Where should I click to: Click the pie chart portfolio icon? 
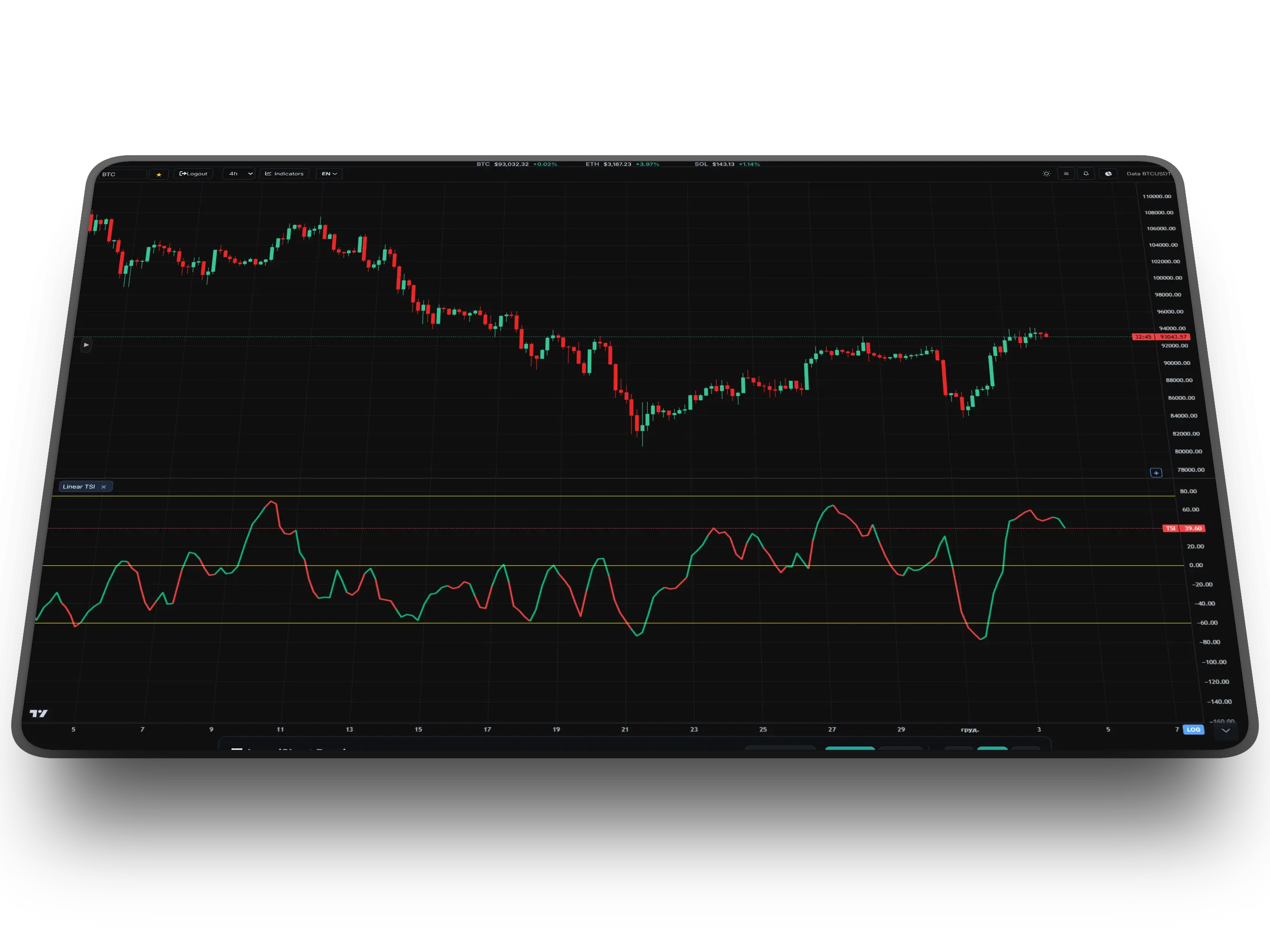(x=1108, y=174)
